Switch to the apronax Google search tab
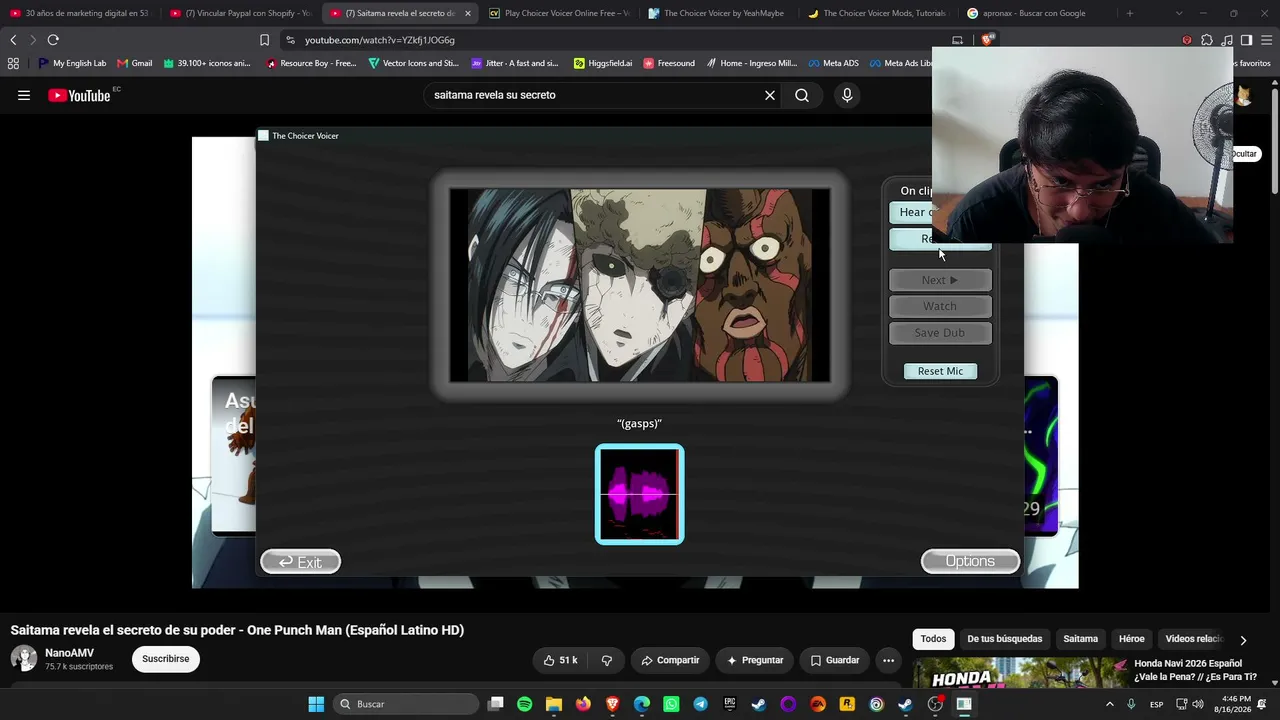Viewport: 1280px width, 720px height. coord(1037,13)
